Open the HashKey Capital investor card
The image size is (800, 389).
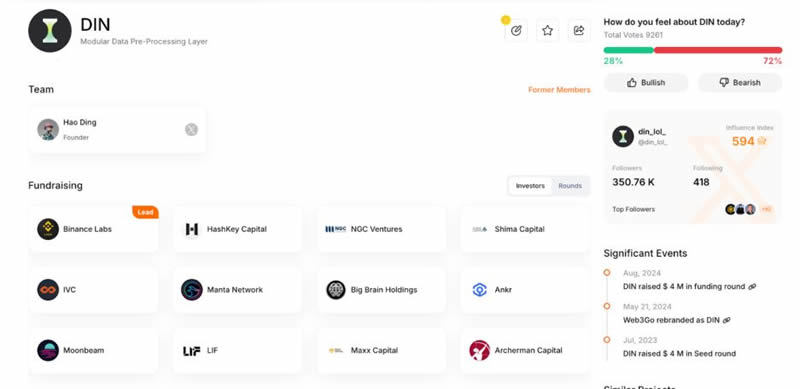click(x=237, y=229)
